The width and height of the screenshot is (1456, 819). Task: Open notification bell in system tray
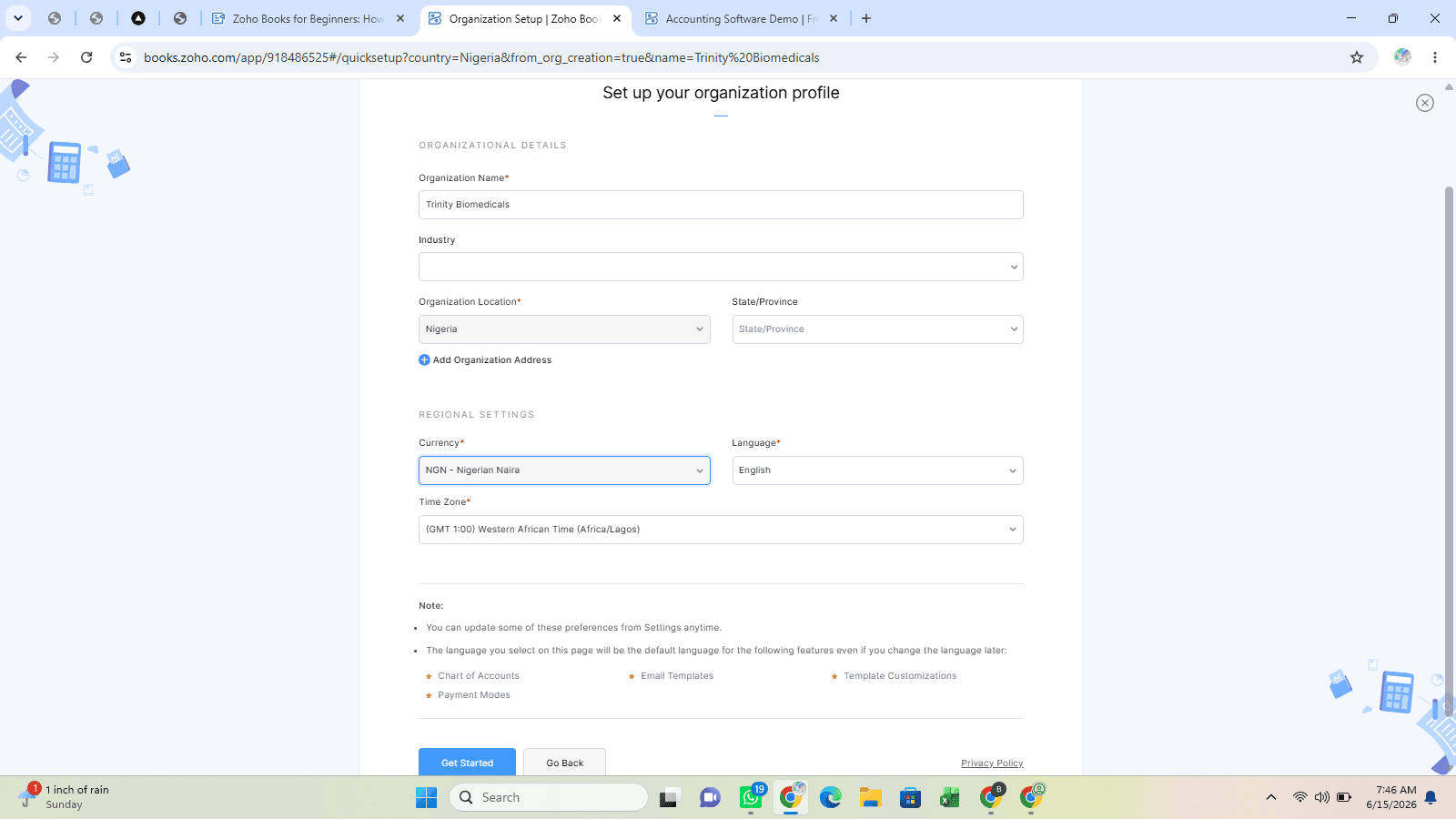pos(1431,797)
